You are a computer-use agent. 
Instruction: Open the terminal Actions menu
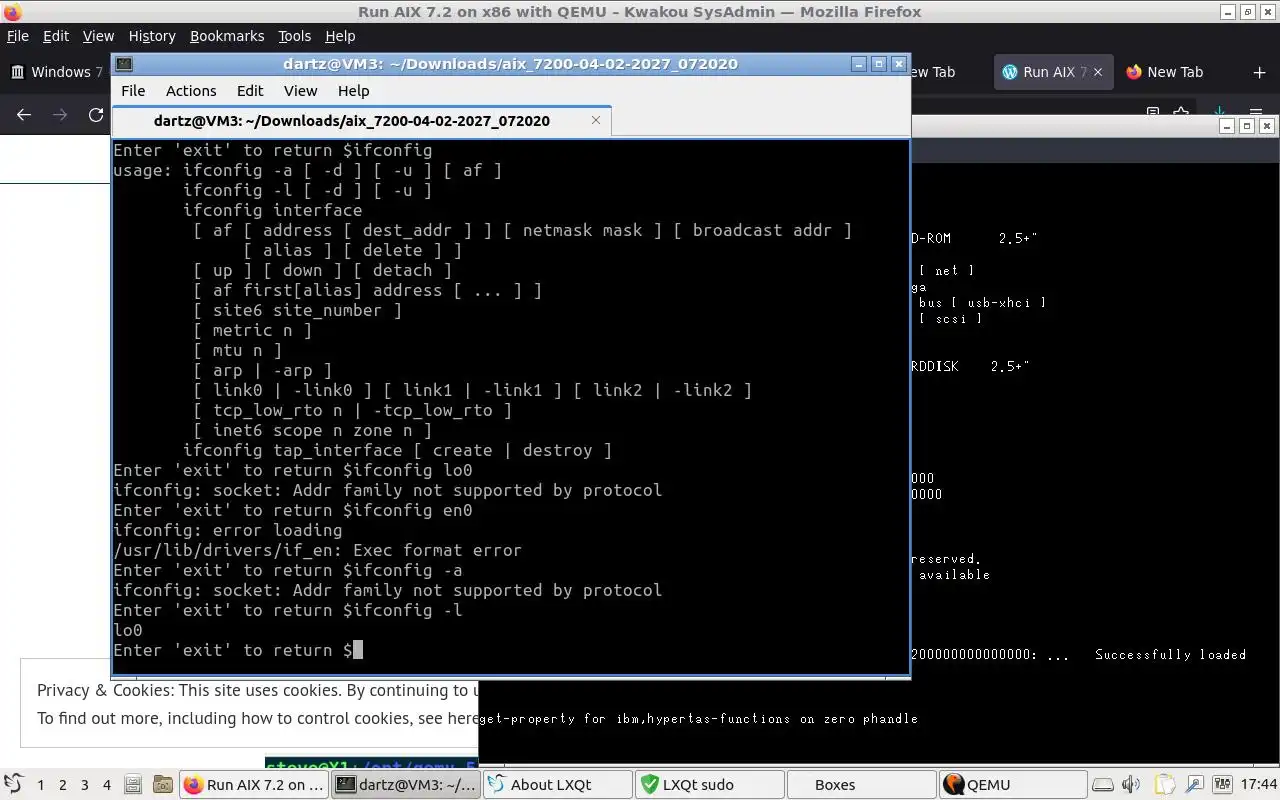tap(191, 90)
